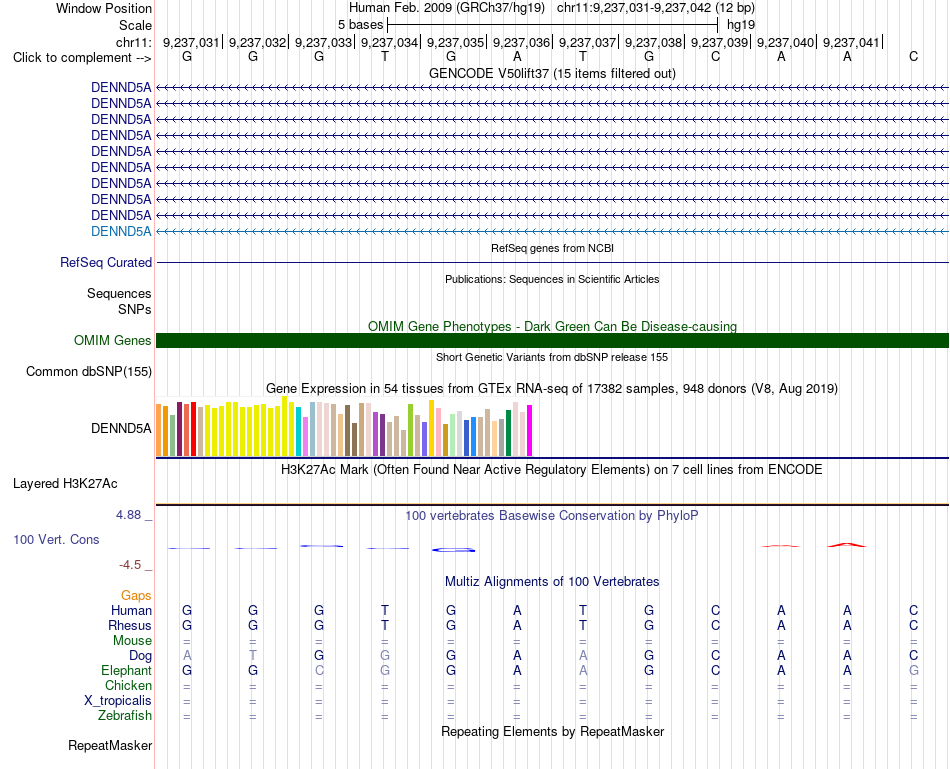
Task: Click the RepeatMasker track label
Action: (110, 745)
